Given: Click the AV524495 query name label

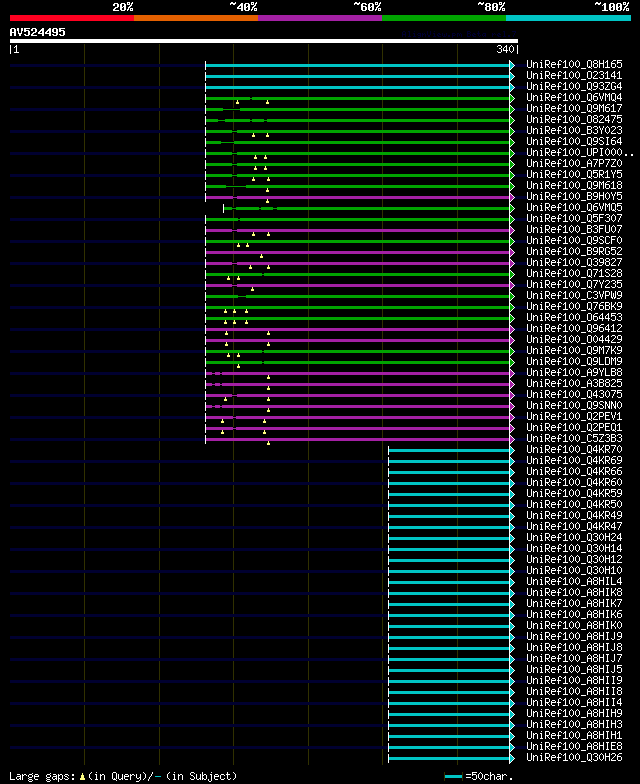Looking at the screenshot, I should click(38, 32).
